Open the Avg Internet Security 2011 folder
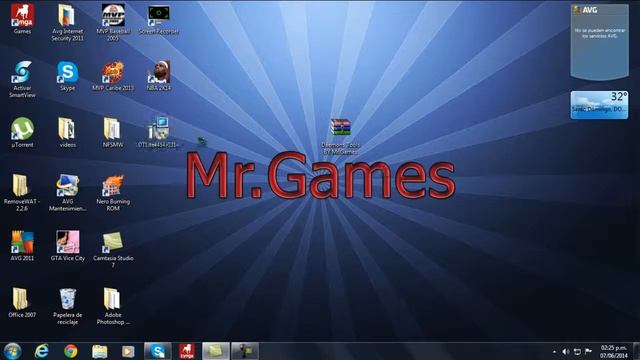Screen dimensions: 640x360 click(67, 22)
